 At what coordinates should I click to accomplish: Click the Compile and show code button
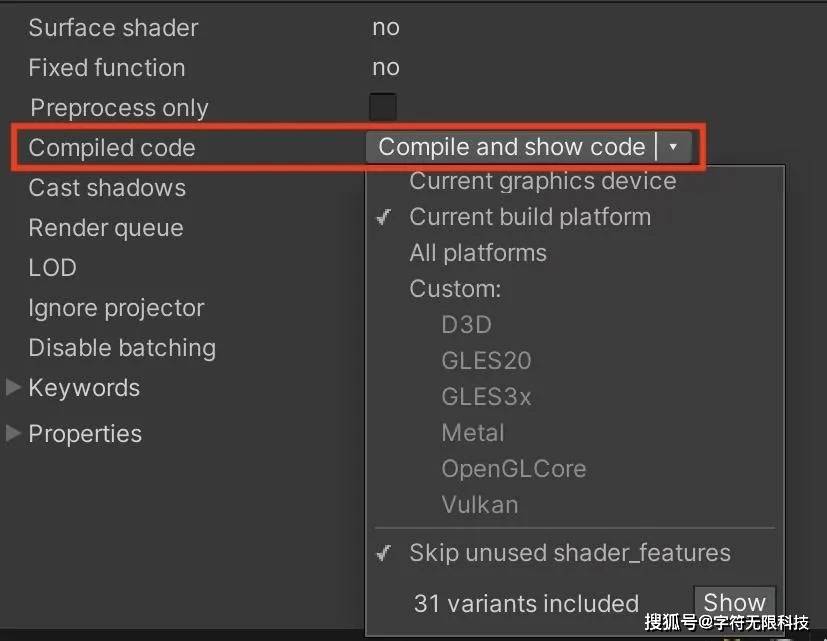pyautogui.click(x=510, y=146)
